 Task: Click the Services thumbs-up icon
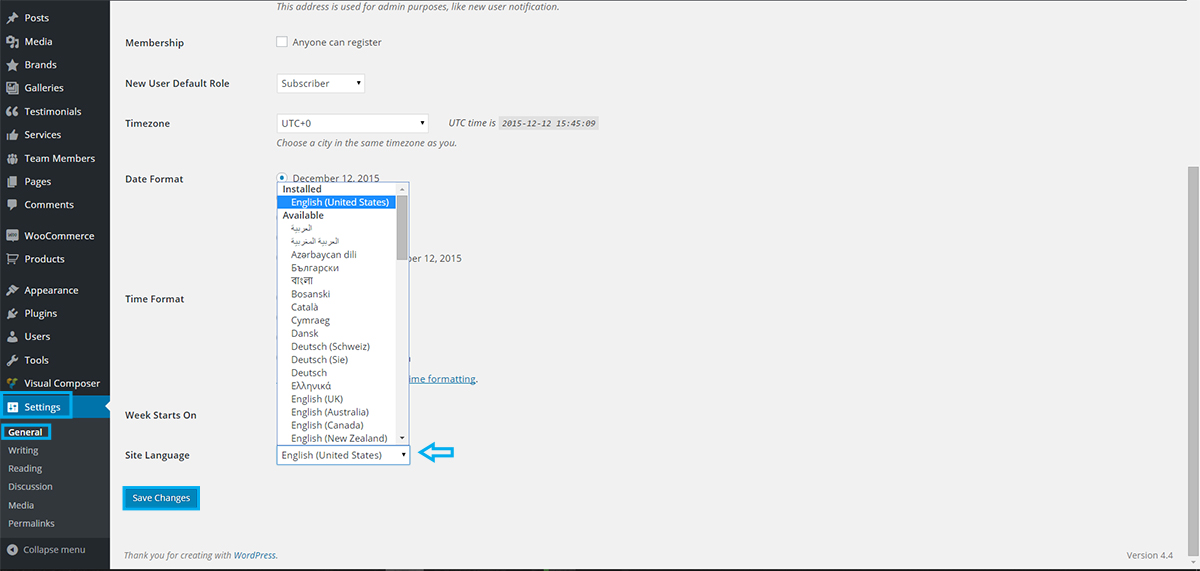click(x=12, y=135)
